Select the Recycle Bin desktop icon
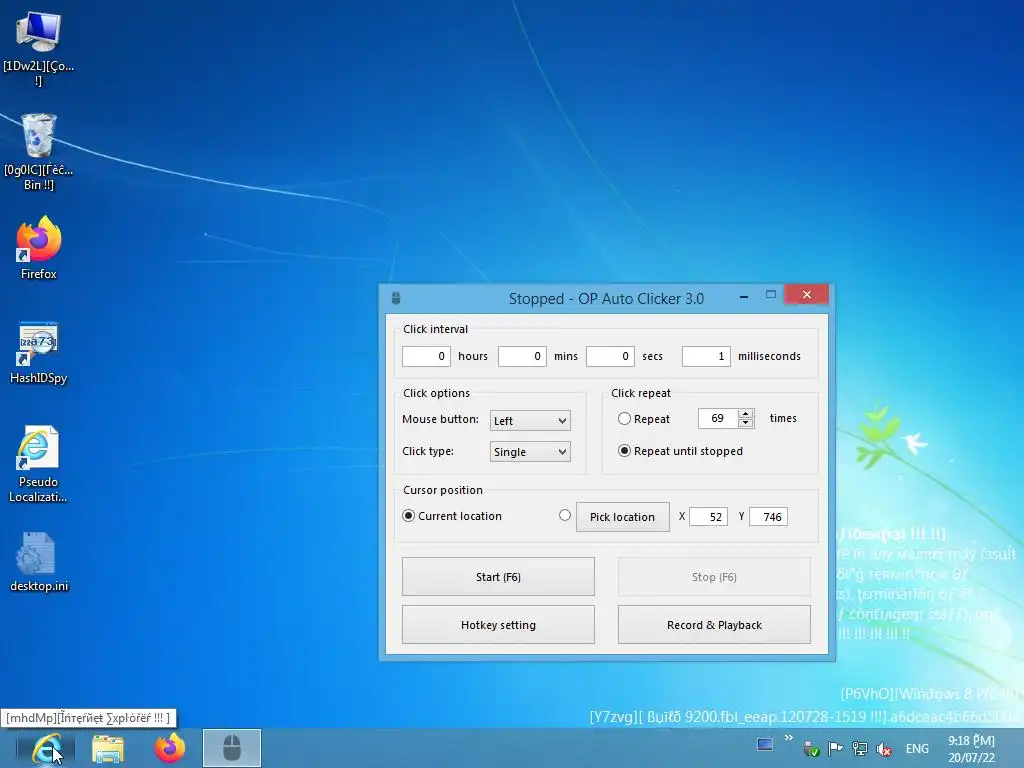The height and width of the screenshot is (768, 1024). coord(39,152)
